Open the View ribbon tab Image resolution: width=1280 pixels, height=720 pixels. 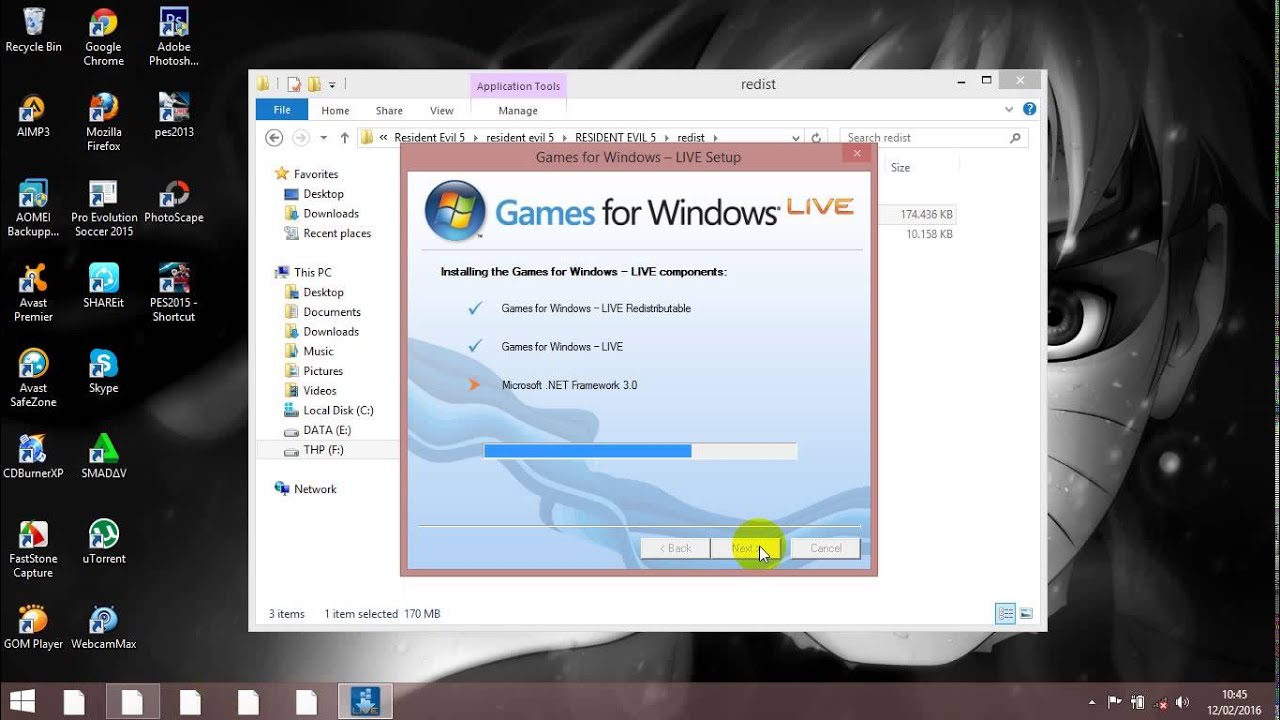coord(441,110)
